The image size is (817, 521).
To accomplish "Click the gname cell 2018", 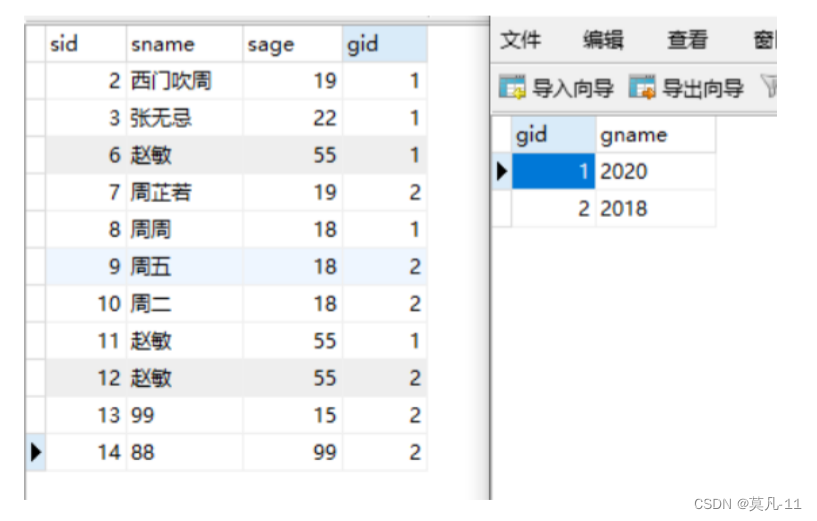I will point(655,208).
